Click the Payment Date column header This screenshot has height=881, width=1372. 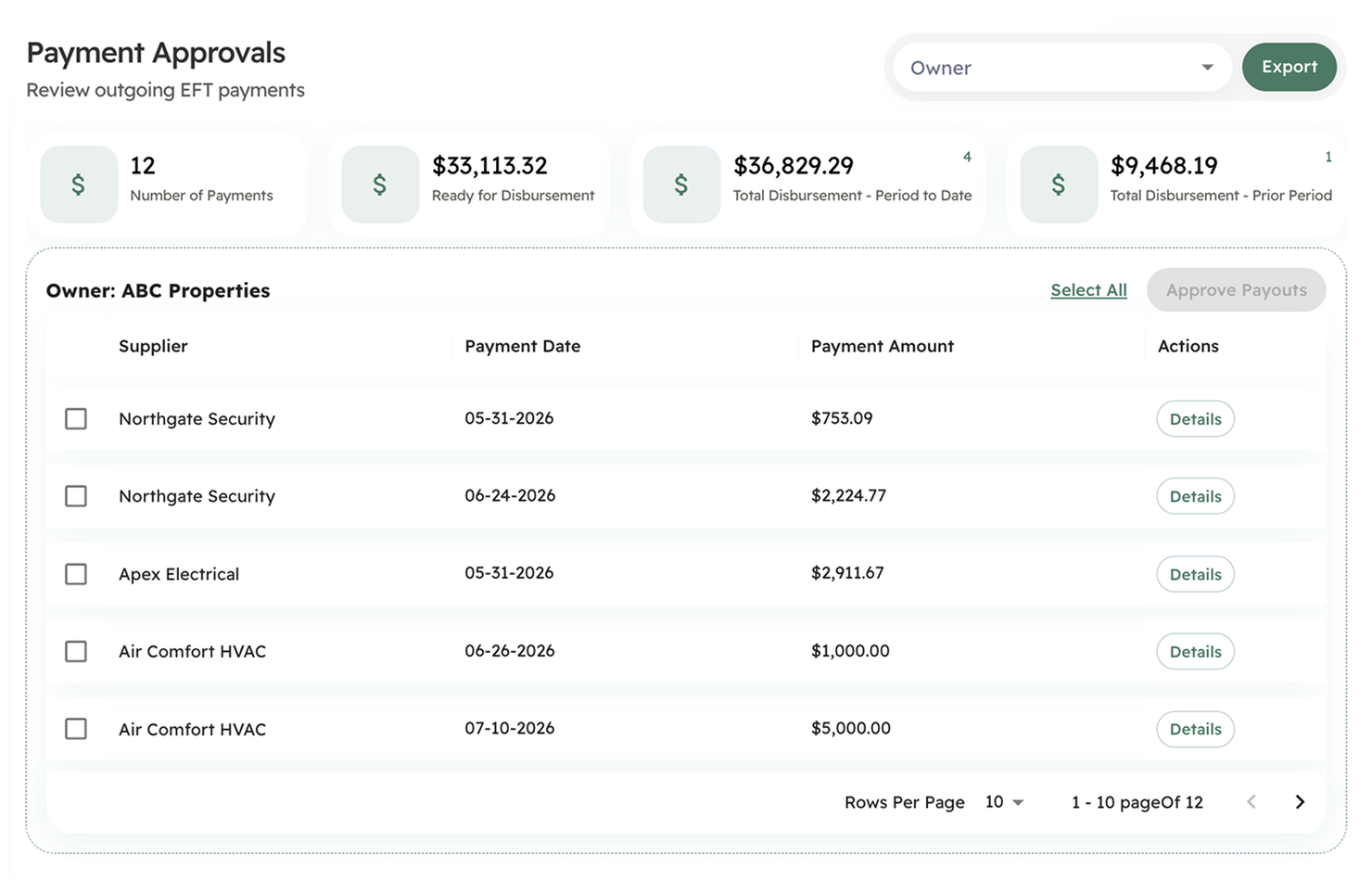523,346
